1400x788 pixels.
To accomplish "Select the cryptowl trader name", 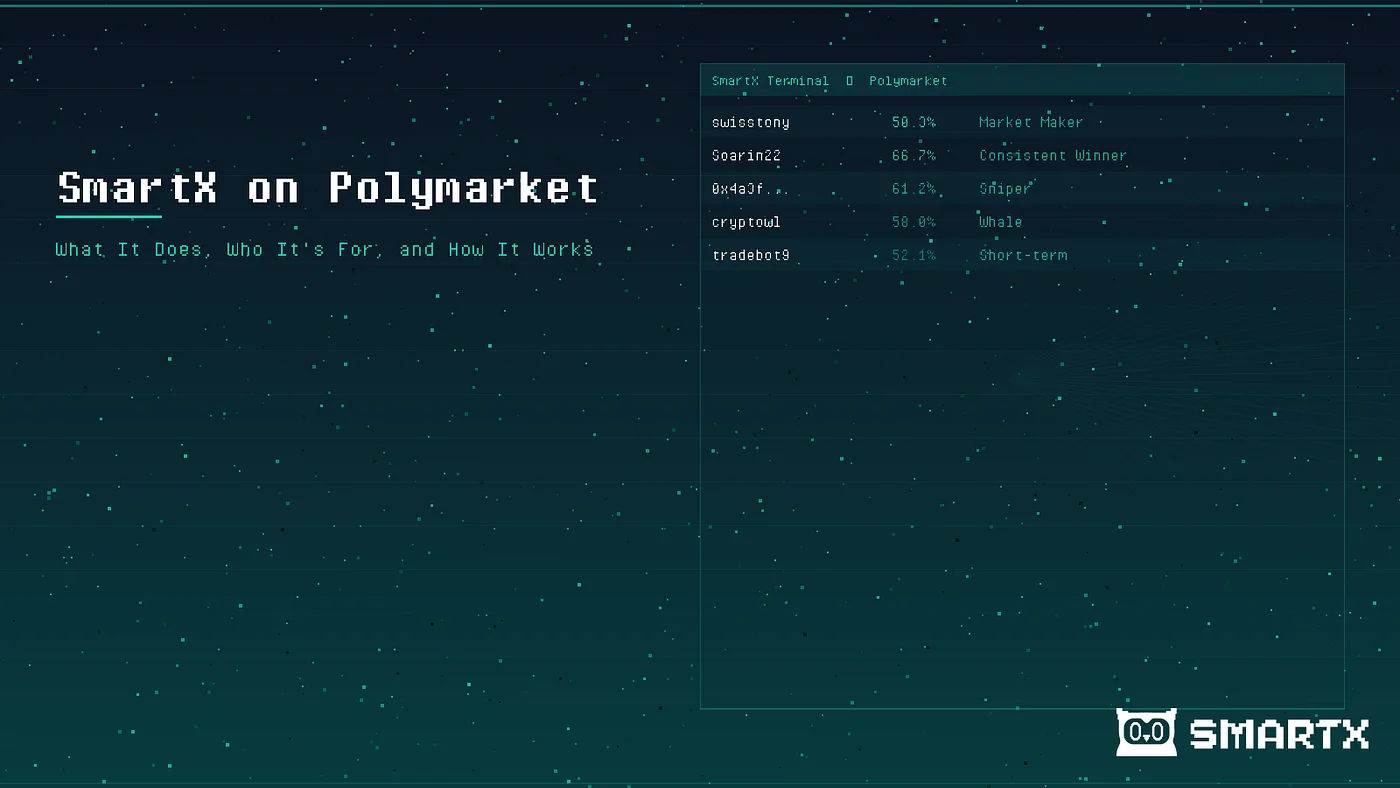I will [746, 222].
